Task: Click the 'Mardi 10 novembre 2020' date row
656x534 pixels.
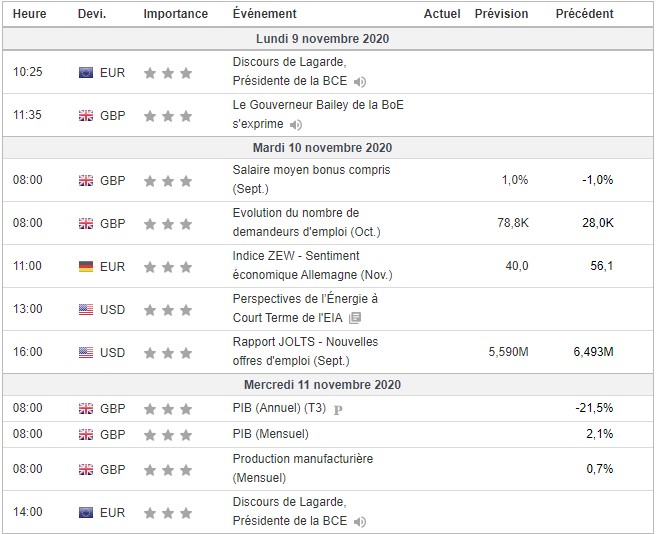Action: coord(328,148)
